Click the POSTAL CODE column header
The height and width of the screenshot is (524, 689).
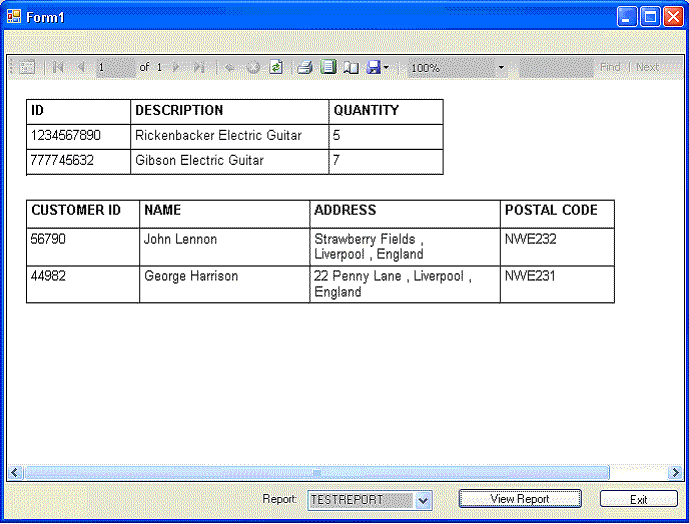(x=557, y=214)
